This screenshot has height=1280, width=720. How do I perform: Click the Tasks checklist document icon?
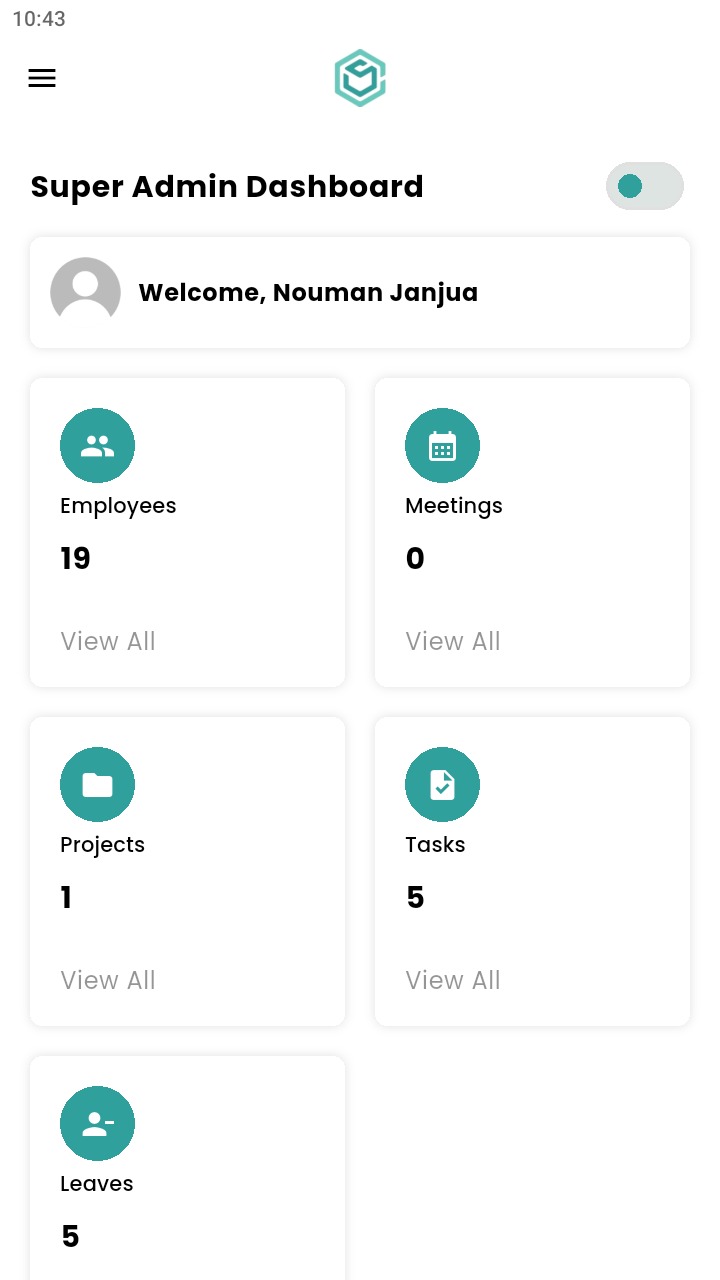click(x=442, y=785)
